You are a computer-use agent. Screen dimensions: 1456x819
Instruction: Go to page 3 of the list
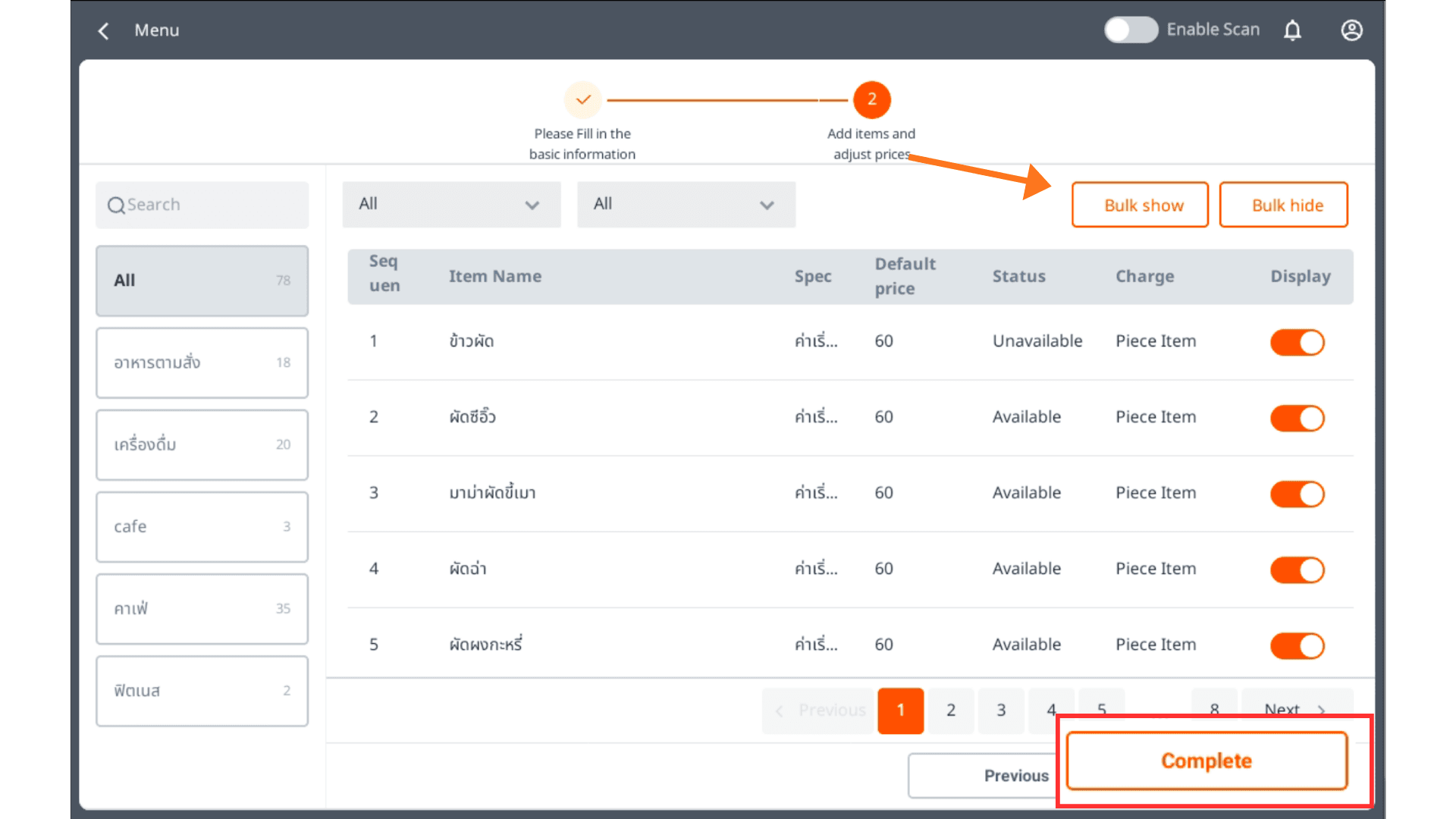(x=1001, y=710)
